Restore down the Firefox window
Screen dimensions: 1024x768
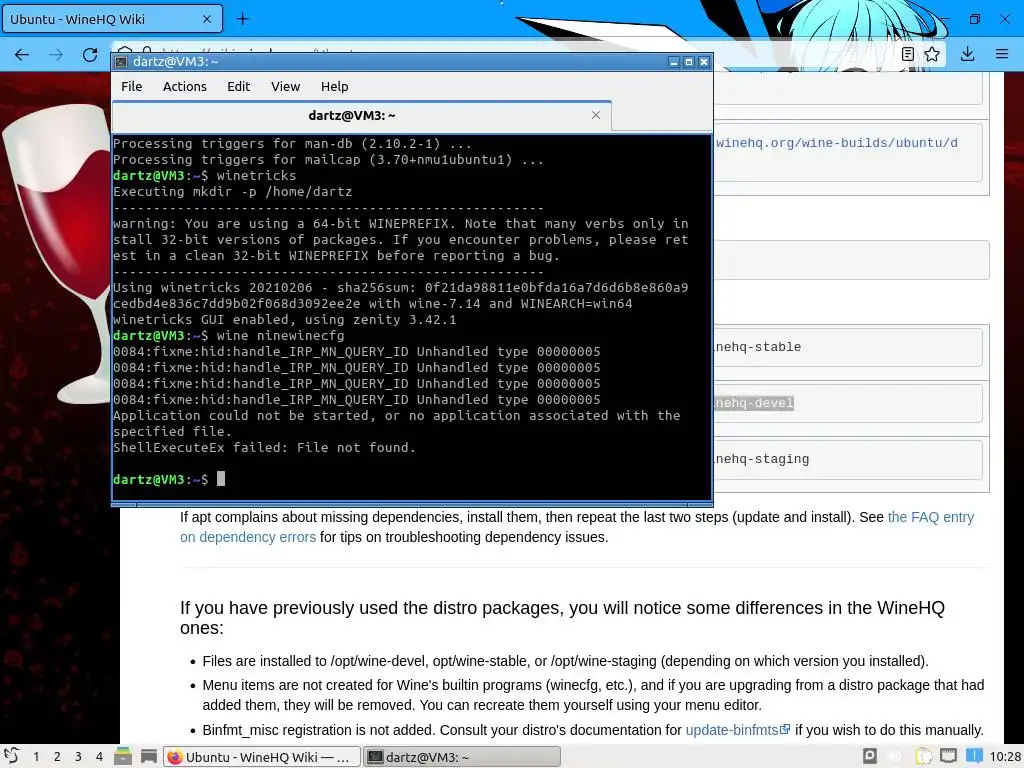[974, 19]
